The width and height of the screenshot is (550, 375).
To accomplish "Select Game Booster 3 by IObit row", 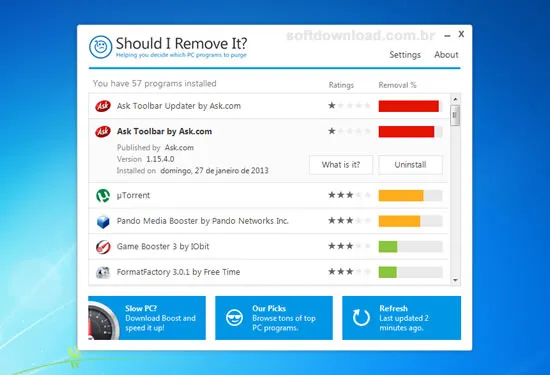I will tap(269, 247).
